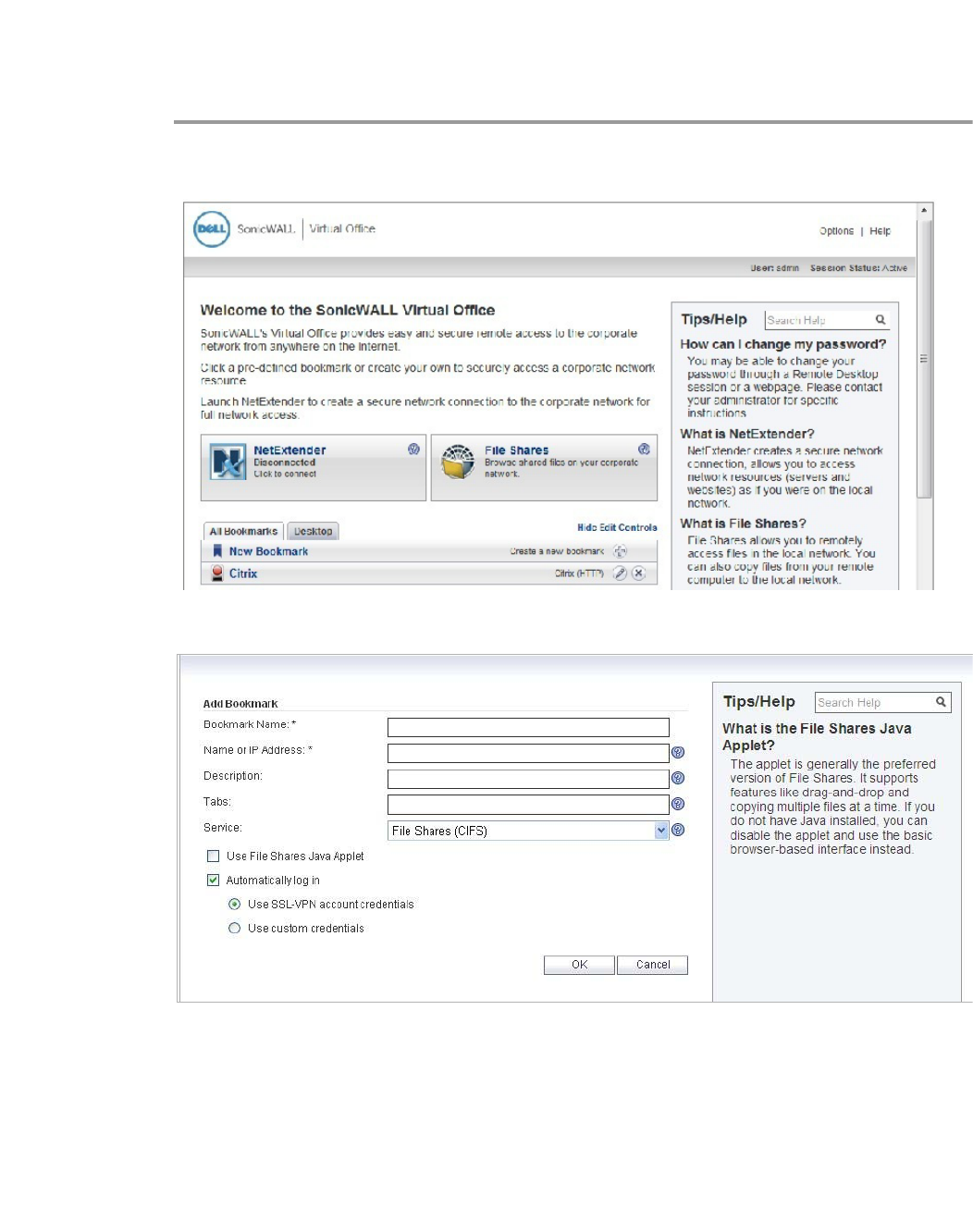Click the Dell logo icon
Screen dimensions: 973x1232
click(x=211, y=228)
